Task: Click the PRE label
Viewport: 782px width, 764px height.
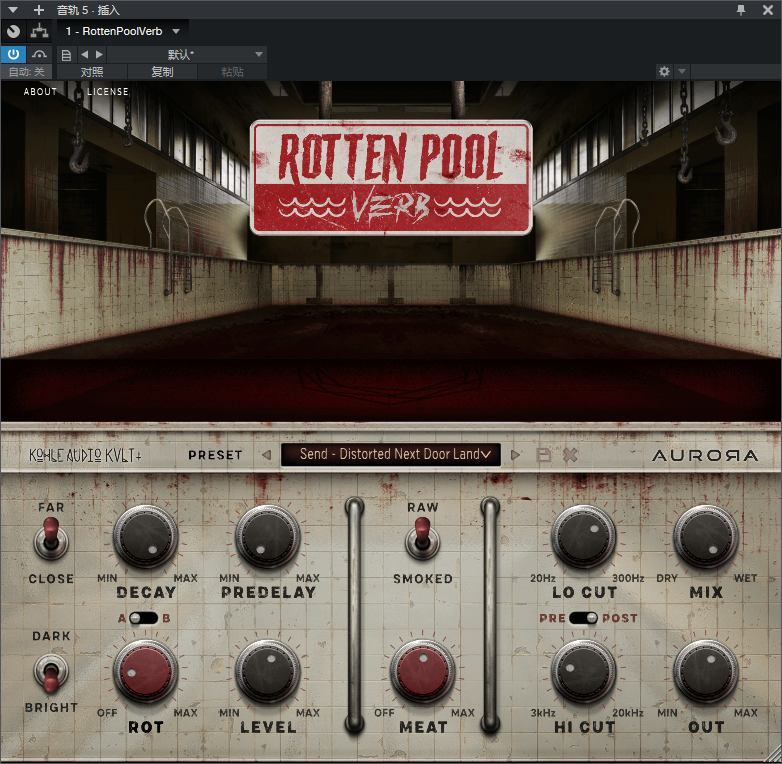Action: pos(552,618)
